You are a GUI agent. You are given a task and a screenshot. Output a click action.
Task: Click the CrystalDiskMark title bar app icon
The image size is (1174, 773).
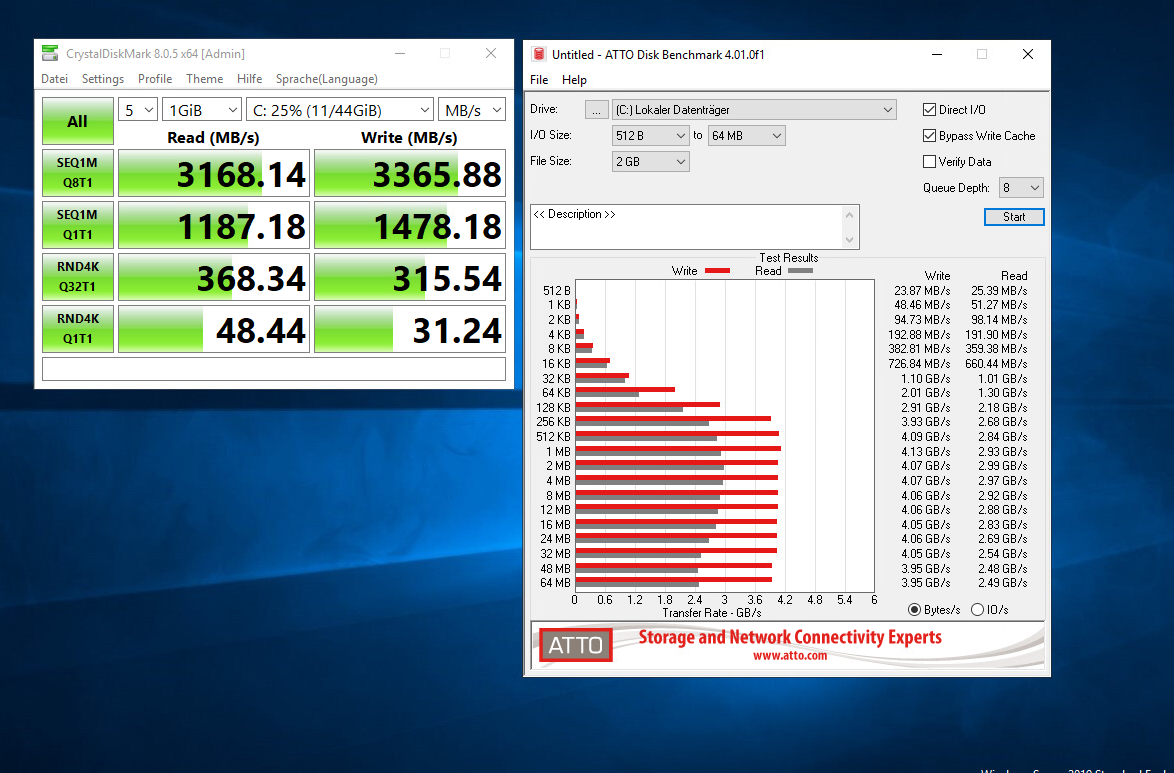tap(50, 53)
